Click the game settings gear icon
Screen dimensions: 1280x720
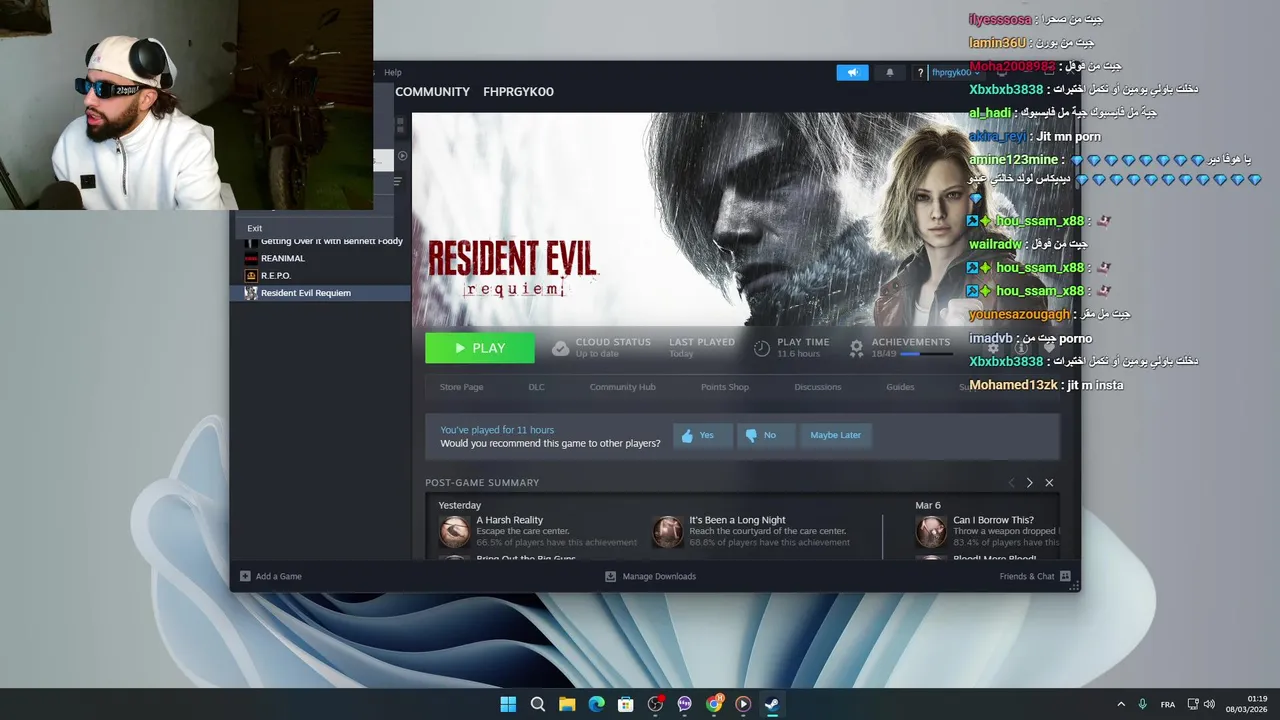click(993, 348)
